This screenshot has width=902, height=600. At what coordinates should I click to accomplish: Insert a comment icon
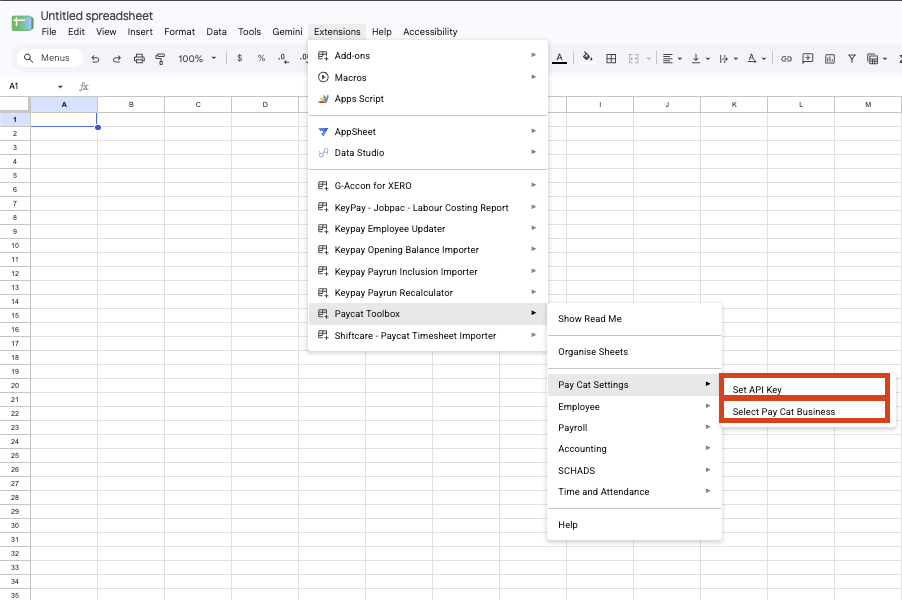tap(808, 58)
